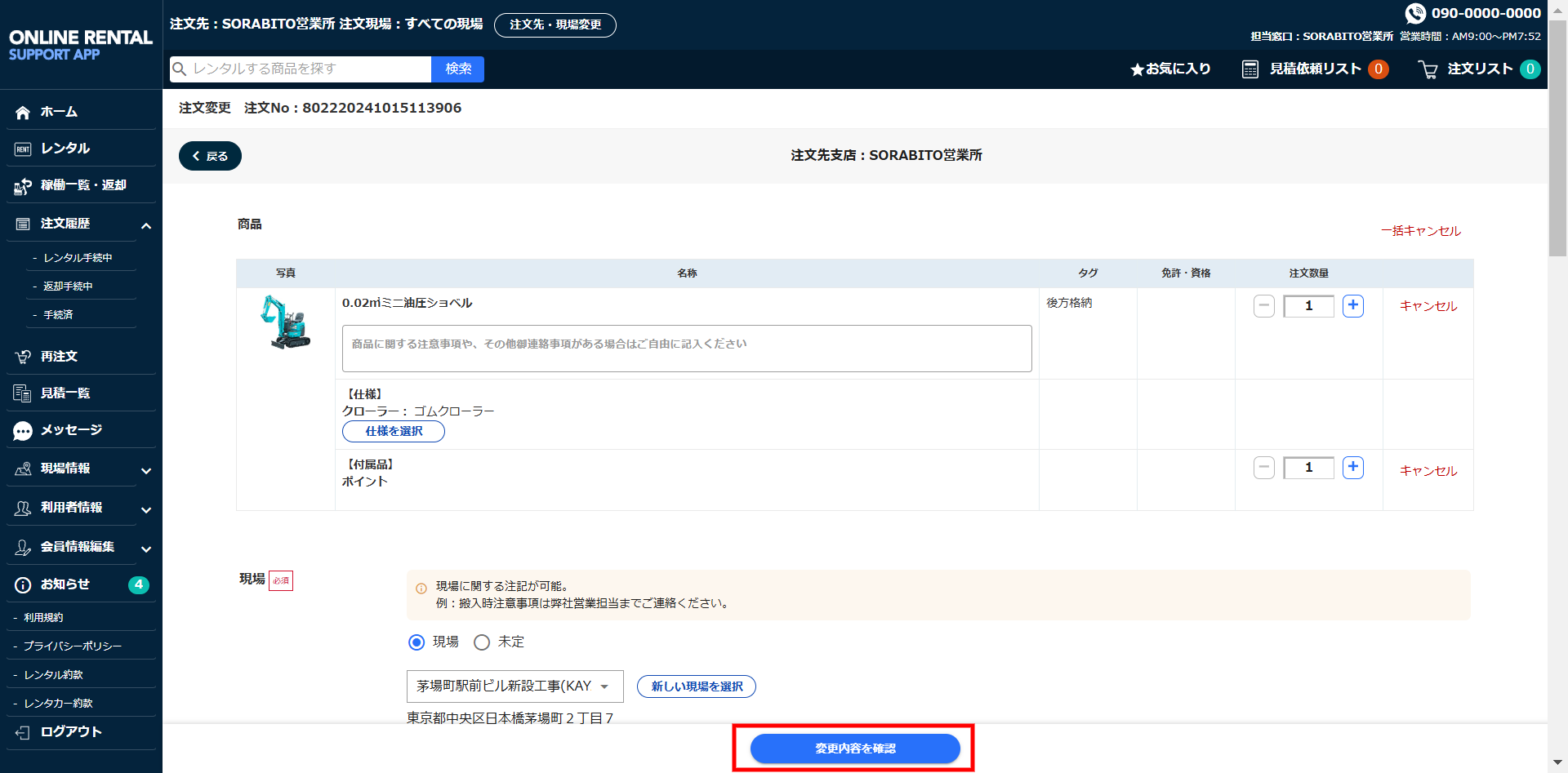1568x773 pixels.
Task: Click the favorites star icon
Action: [1137, 69]
